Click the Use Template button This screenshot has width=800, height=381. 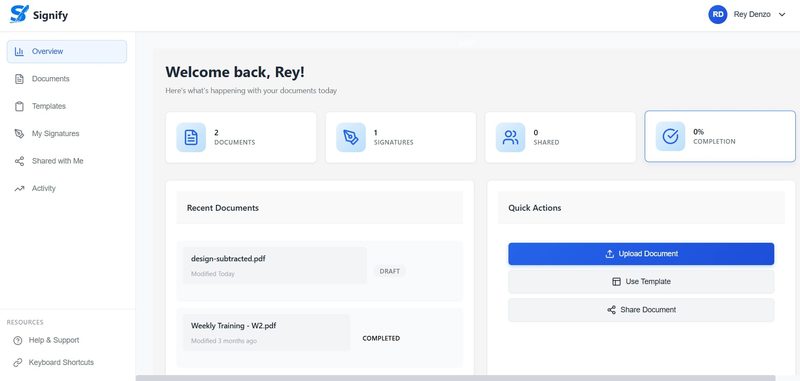coord(641,282)
